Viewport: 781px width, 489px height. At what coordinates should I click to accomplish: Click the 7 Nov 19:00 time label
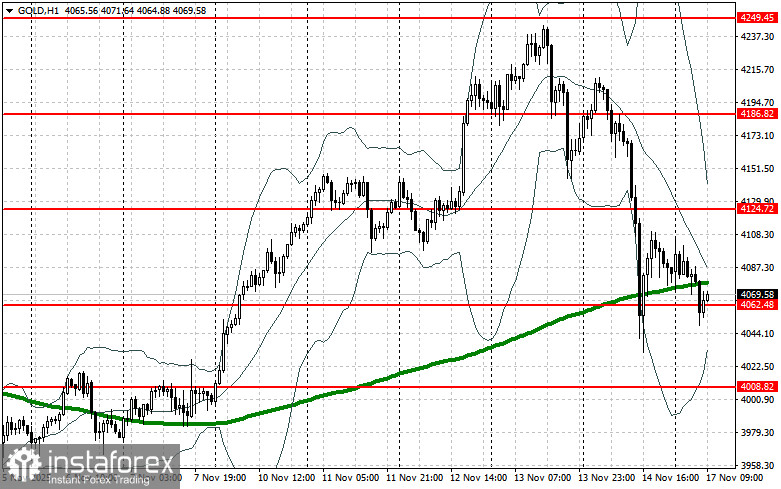tap(220, 478)
